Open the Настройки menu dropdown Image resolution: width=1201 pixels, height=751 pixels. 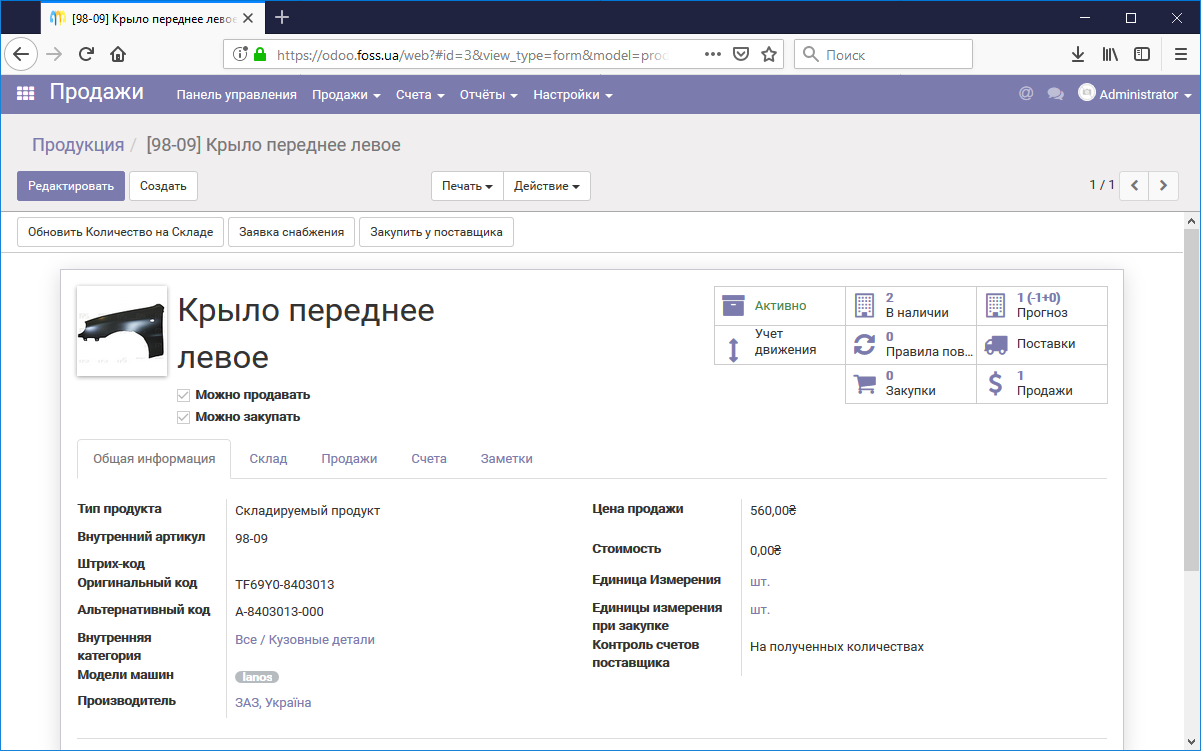pos(573,95)
